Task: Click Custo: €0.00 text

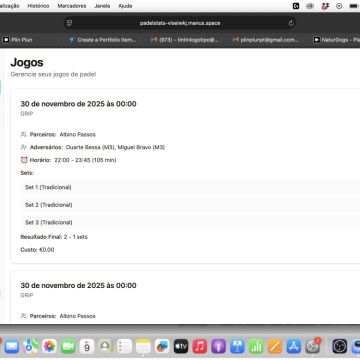Action: tap(37, 250)
